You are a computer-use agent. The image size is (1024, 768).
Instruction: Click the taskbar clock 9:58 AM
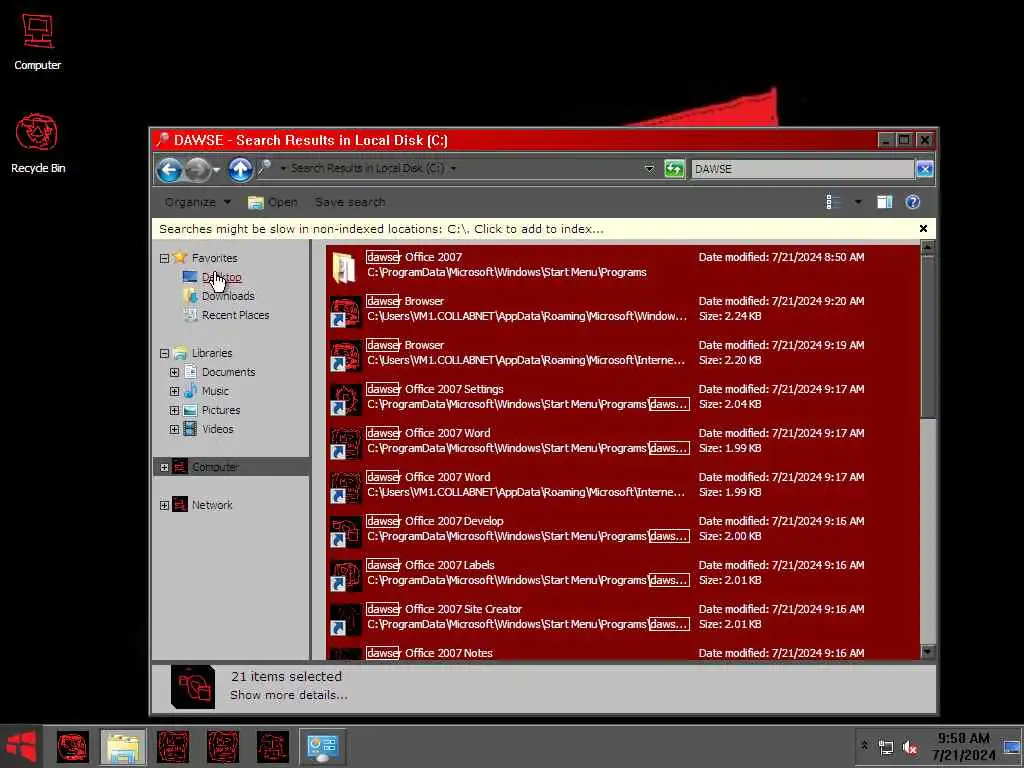[x=963, y=746]
